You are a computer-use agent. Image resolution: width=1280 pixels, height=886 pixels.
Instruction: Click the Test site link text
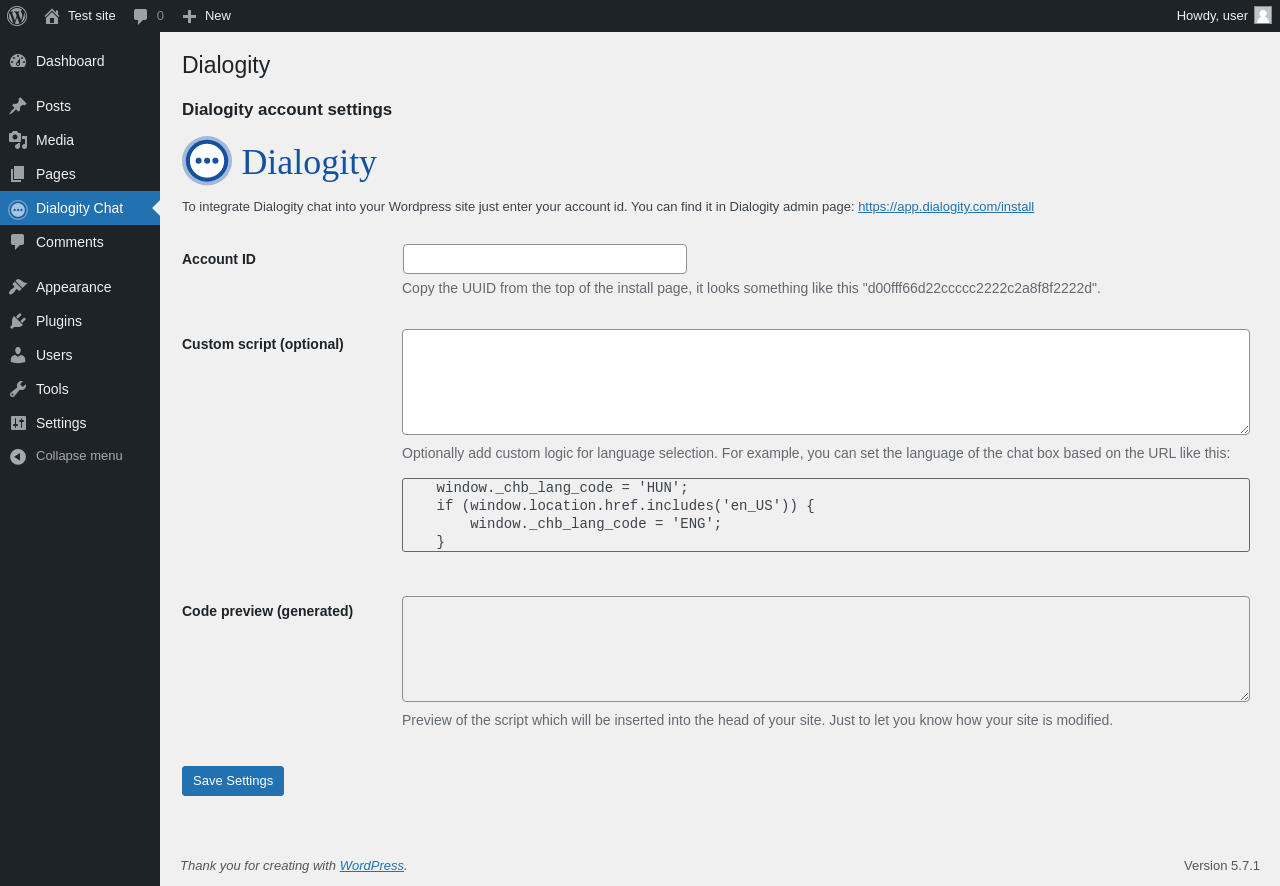pyautogui.click(x=92, y=16)
